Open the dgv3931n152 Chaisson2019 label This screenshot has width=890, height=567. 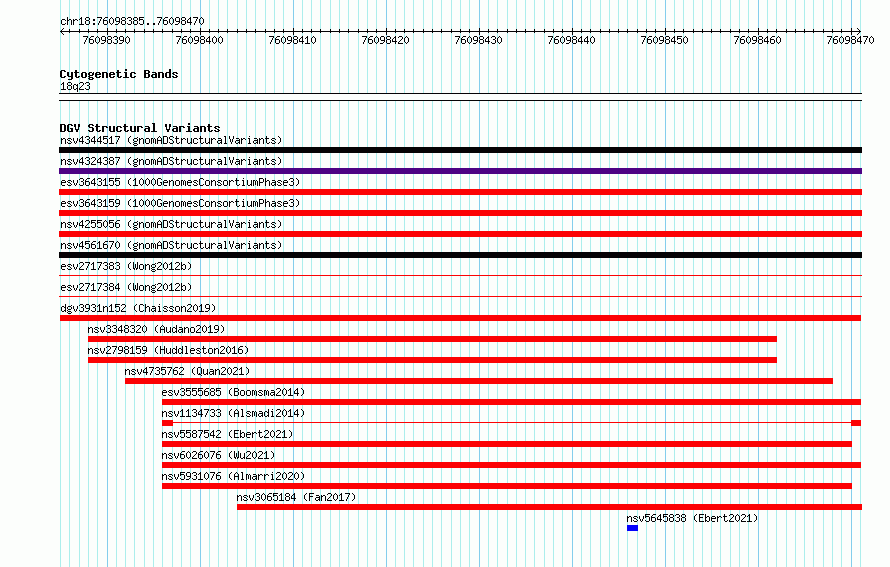coord(138,308)
